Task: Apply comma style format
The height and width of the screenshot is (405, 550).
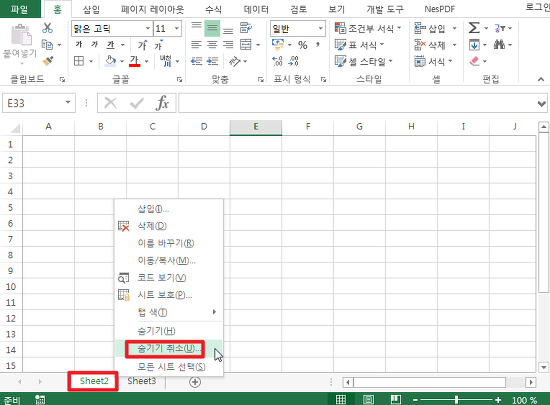Action: pyautogui.click(x=318, y=45)
